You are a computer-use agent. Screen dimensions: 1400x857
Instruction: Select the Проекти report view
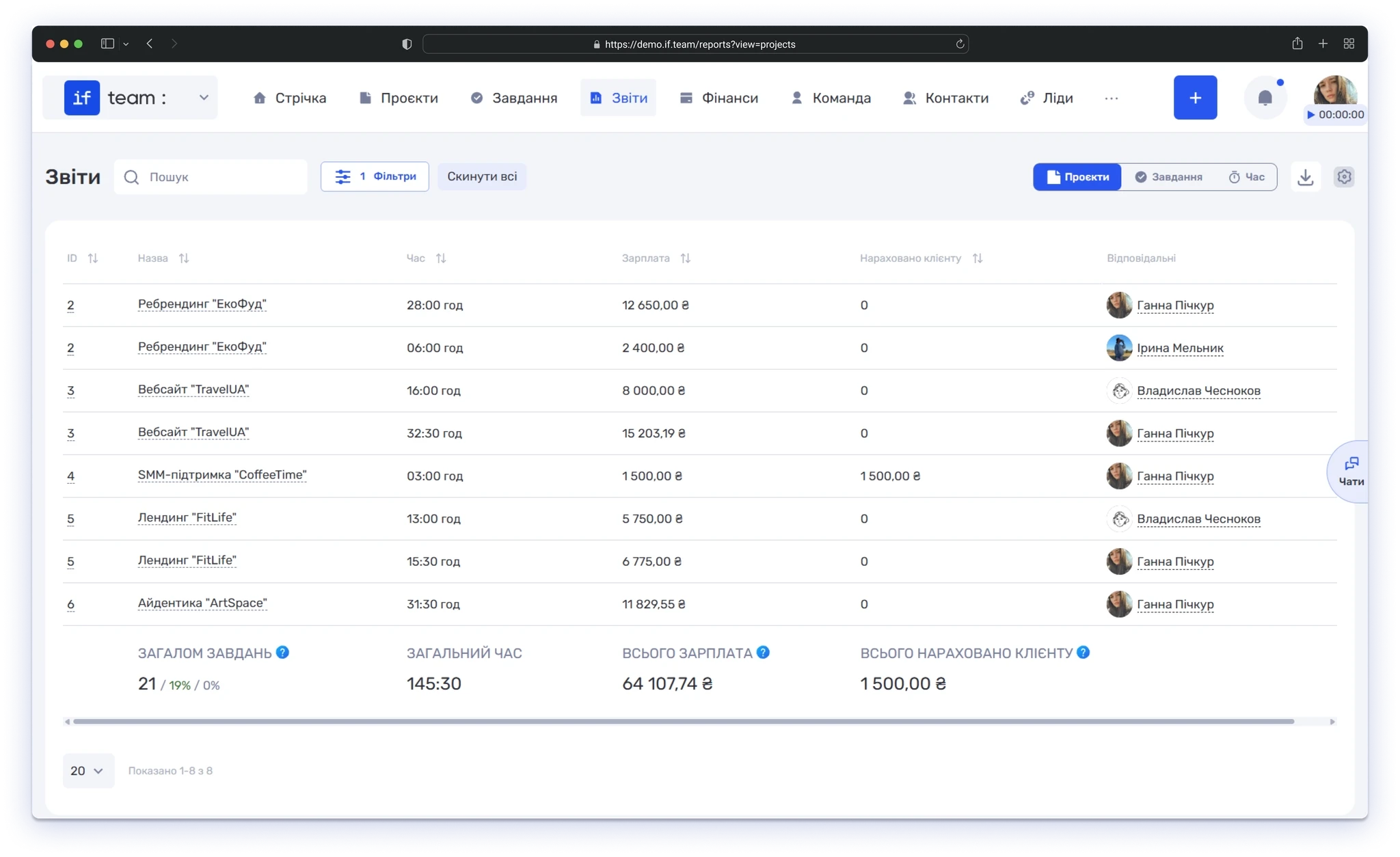1077,177
